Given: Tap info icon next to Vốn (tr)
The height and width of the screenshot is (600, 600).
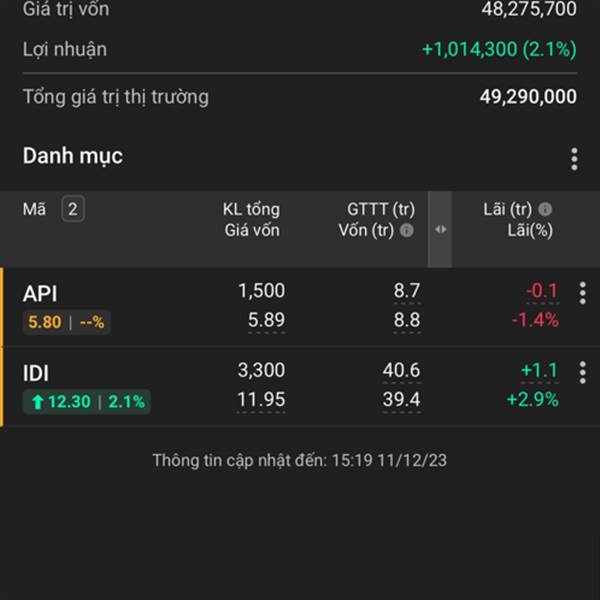Looking at the screenshot, I should pos(406,230).
